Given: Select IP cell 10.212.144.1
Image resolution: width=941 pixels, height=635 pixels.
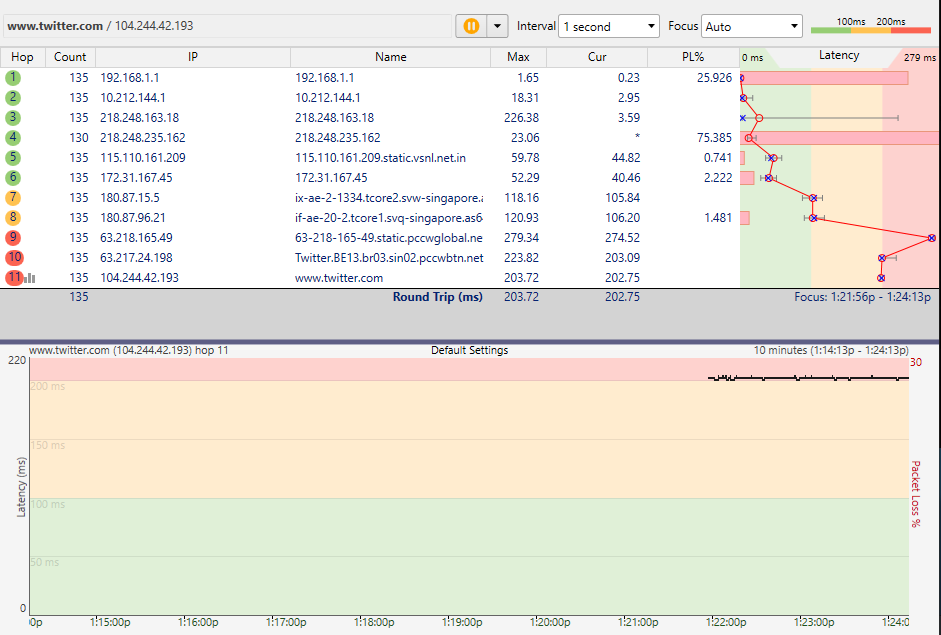Looking at the screenshot, I should (133, 97).
